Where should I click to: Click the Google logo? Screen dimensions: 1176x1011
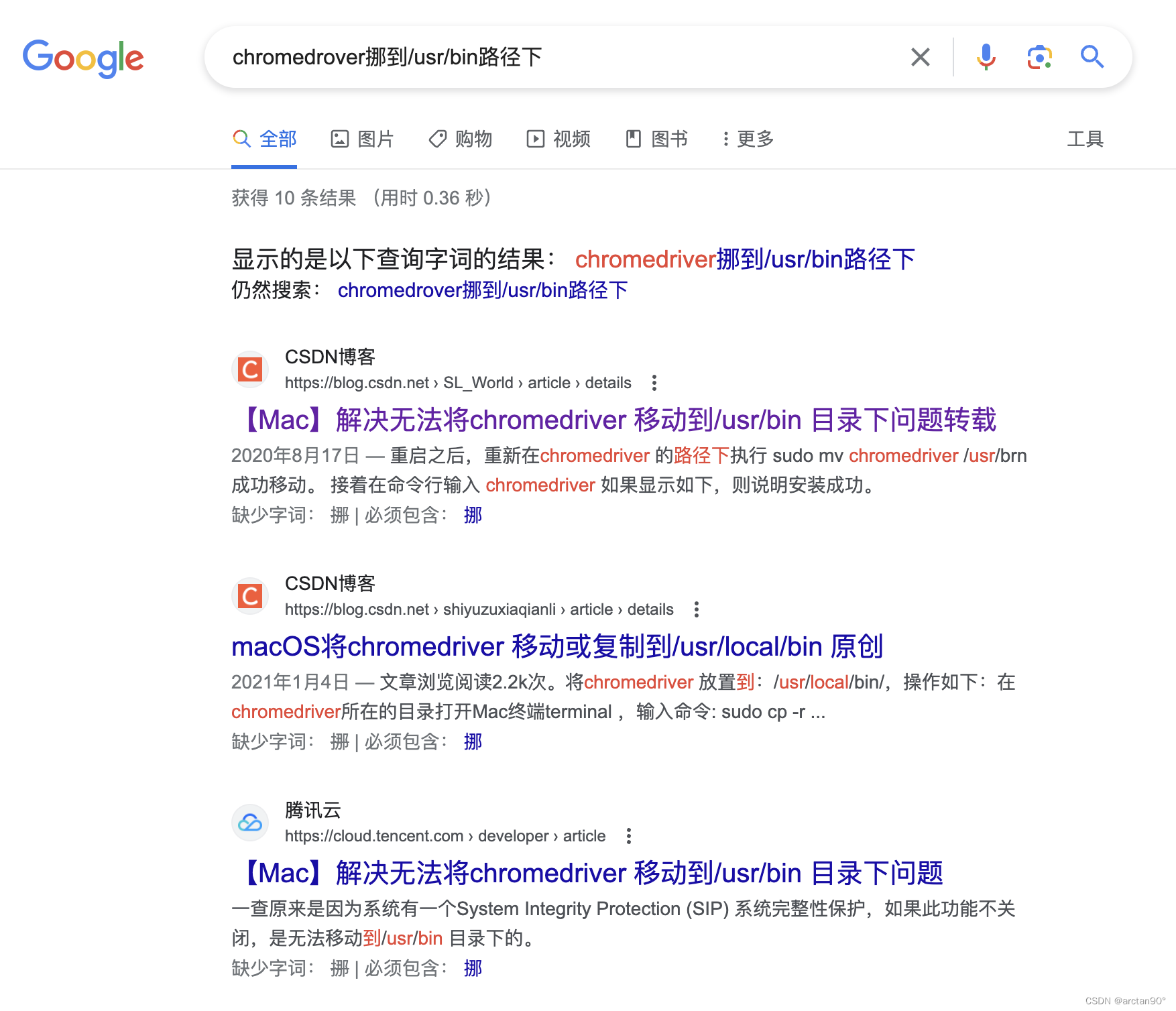(83, 59)
